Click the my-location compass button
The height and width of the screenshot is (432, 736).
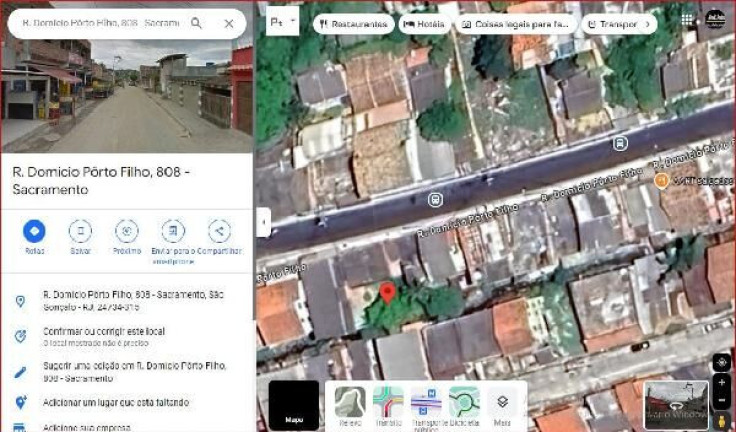[x=722, y=363]
